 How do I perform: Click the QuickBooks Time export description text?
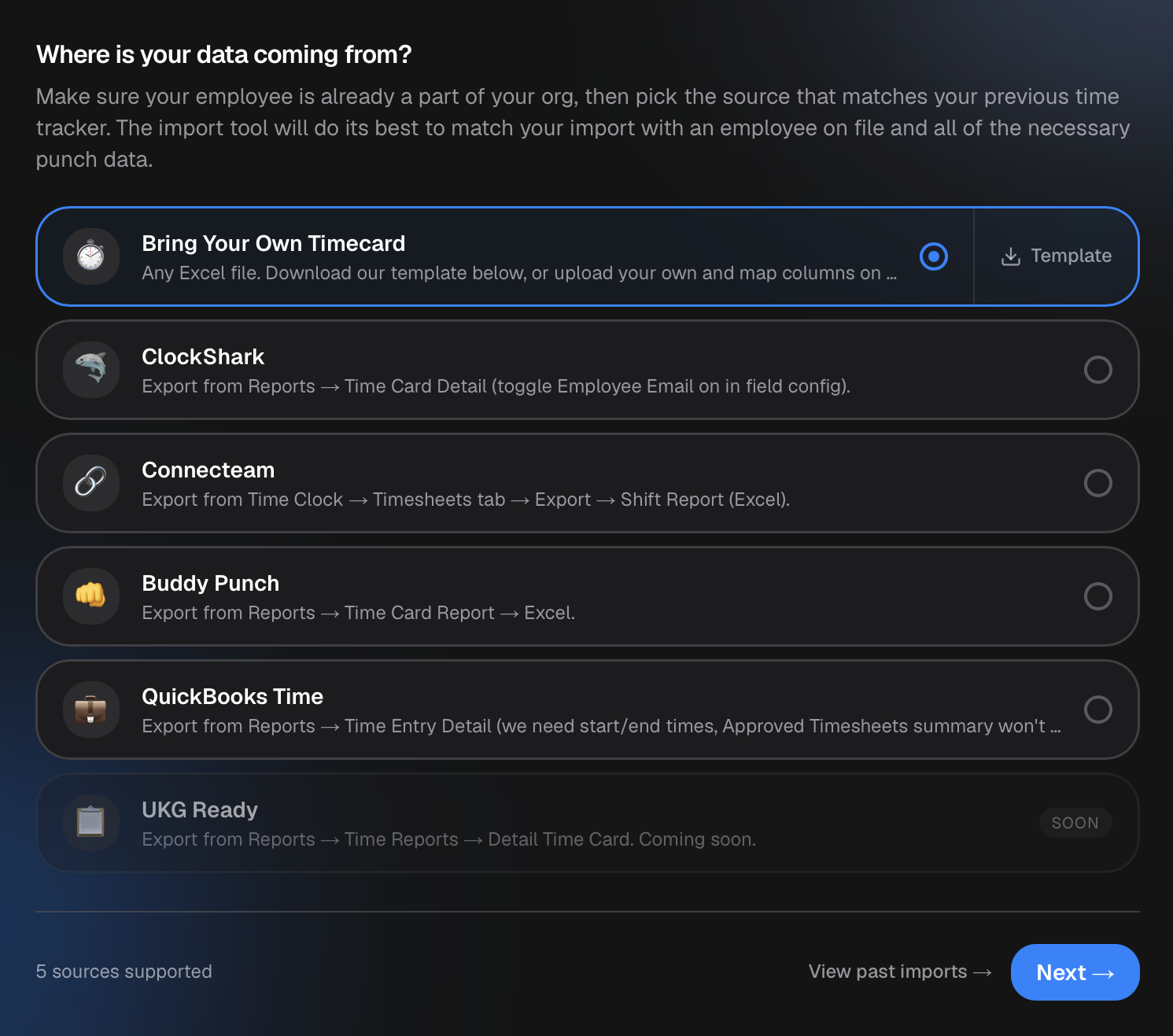pos(602,726)
